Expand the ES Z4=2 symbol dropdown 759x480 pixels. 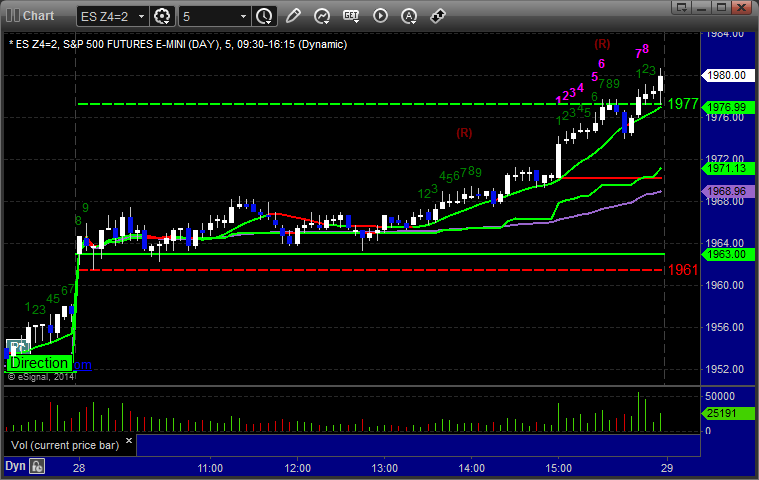point(141,16)
